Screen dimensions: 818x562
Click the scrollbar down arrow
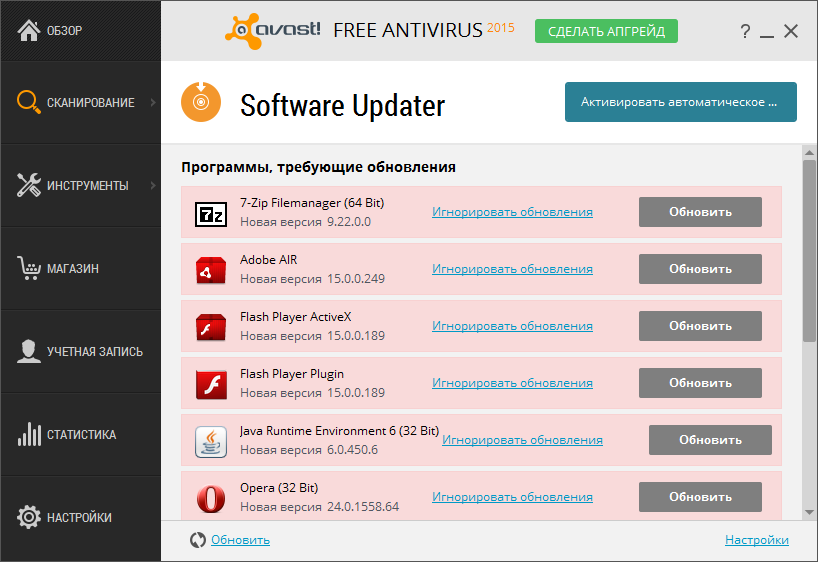coord(809,512)
